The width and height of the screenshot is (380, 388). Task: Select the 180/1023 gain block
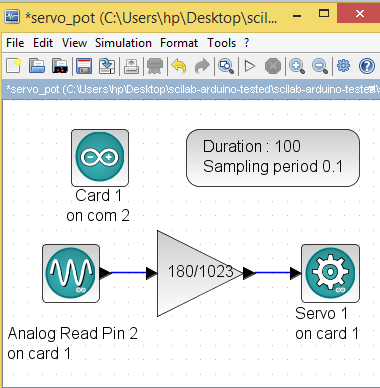(x=200, y=273)
